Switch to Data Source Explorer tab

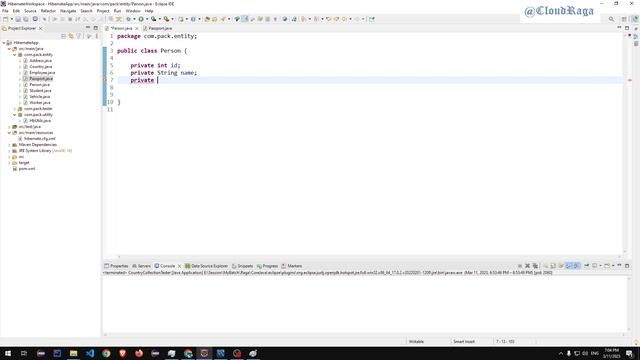coord(207,266)
